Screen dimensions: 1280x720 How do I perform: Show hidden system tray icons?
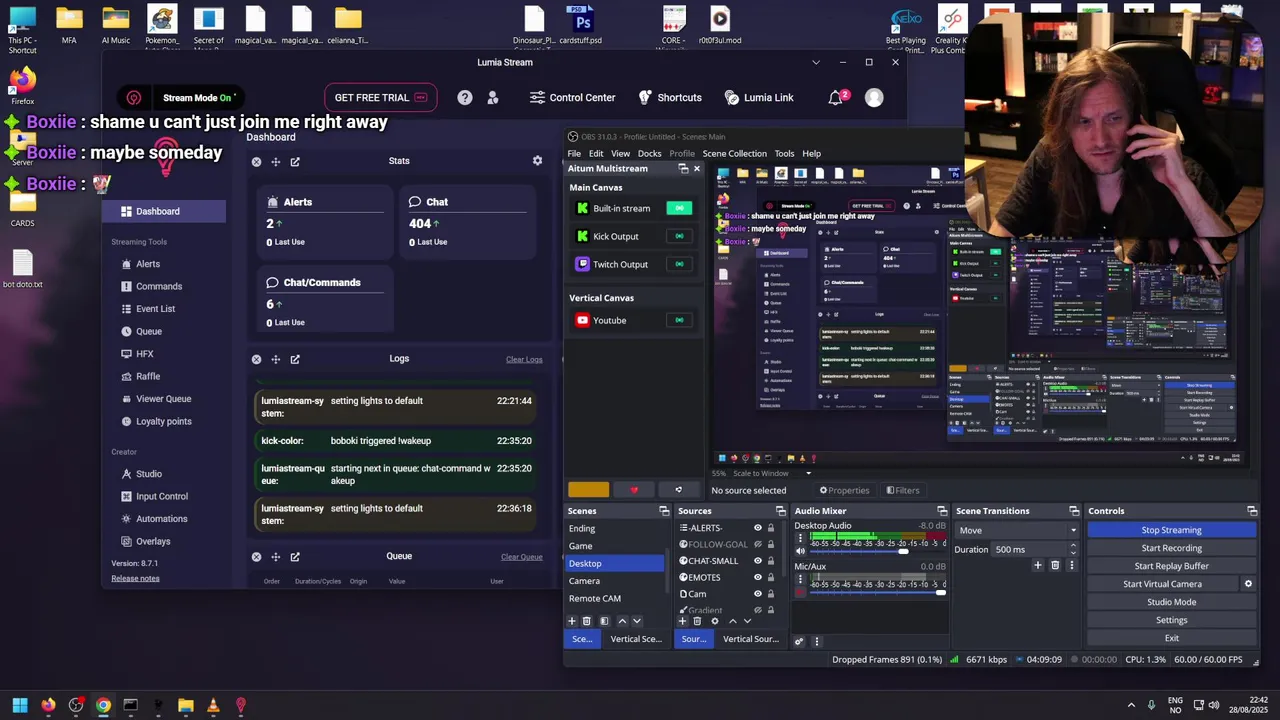coord(1131,705)
